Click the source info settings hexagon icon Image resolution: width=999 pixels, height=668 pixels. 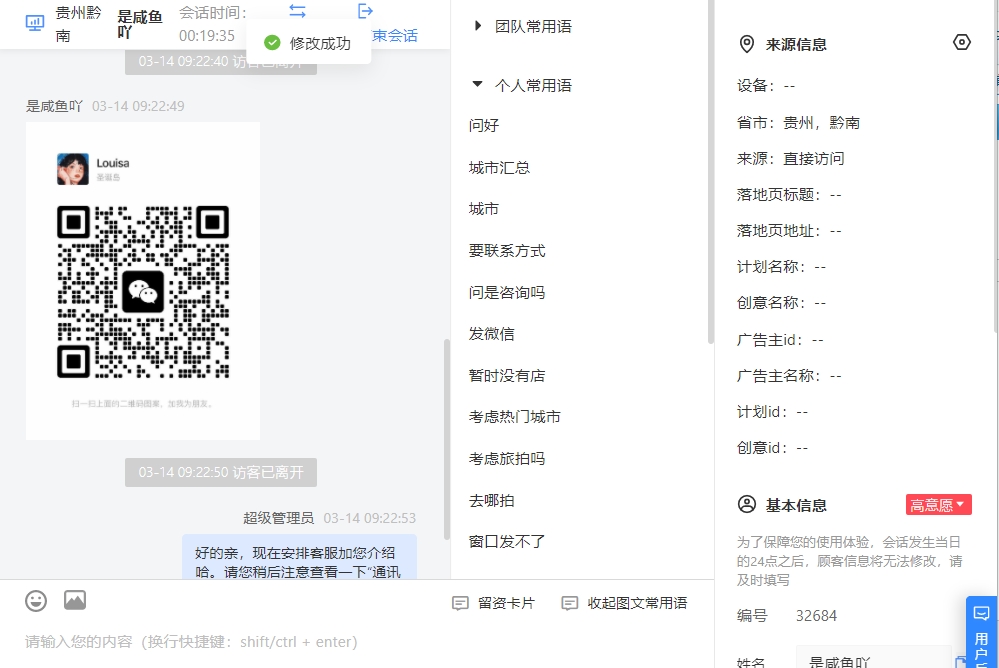pyautogui.click(x=961, y=43)
